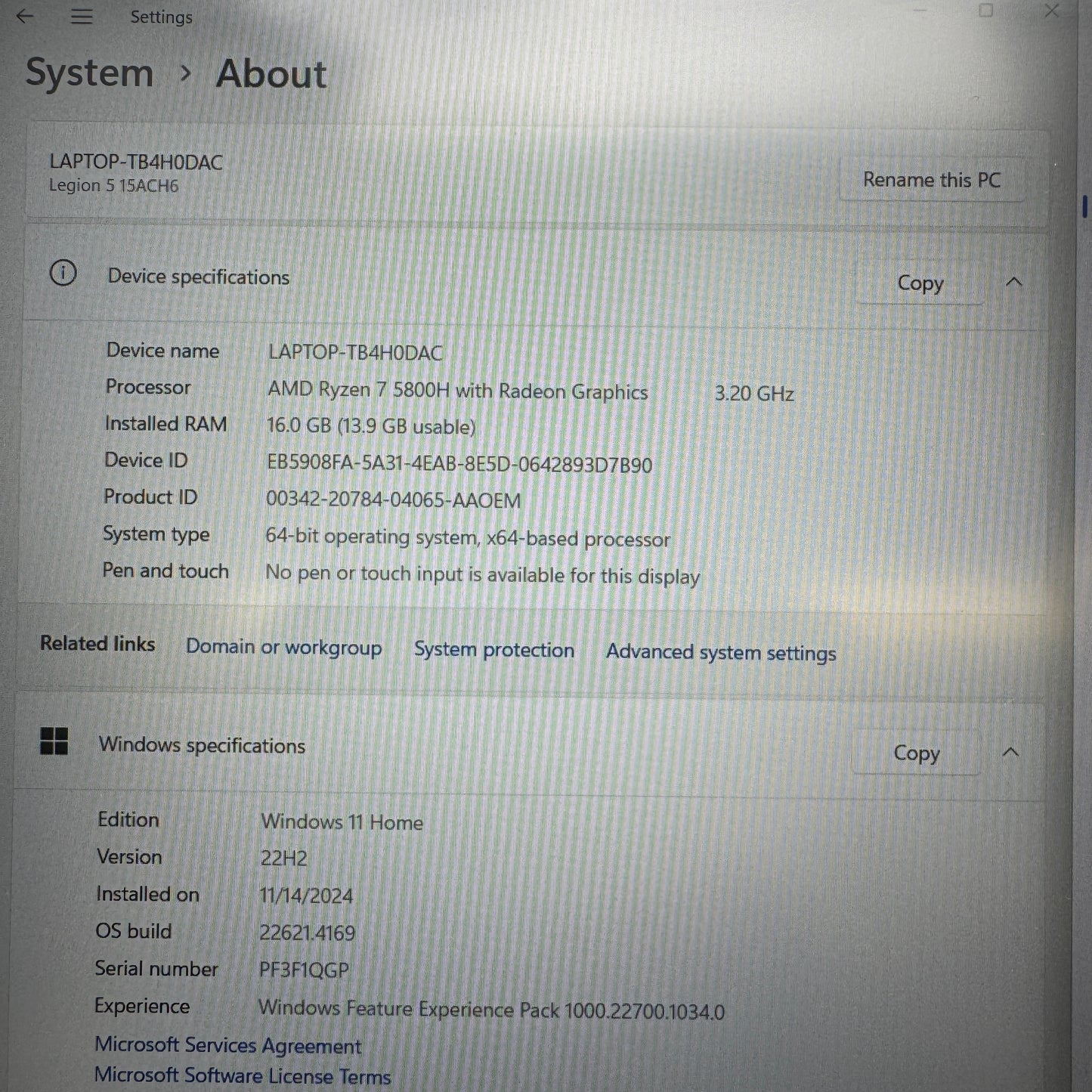Select the 3.20 GHz clock speed text
1092x1092 pixels.
point(754,393)
